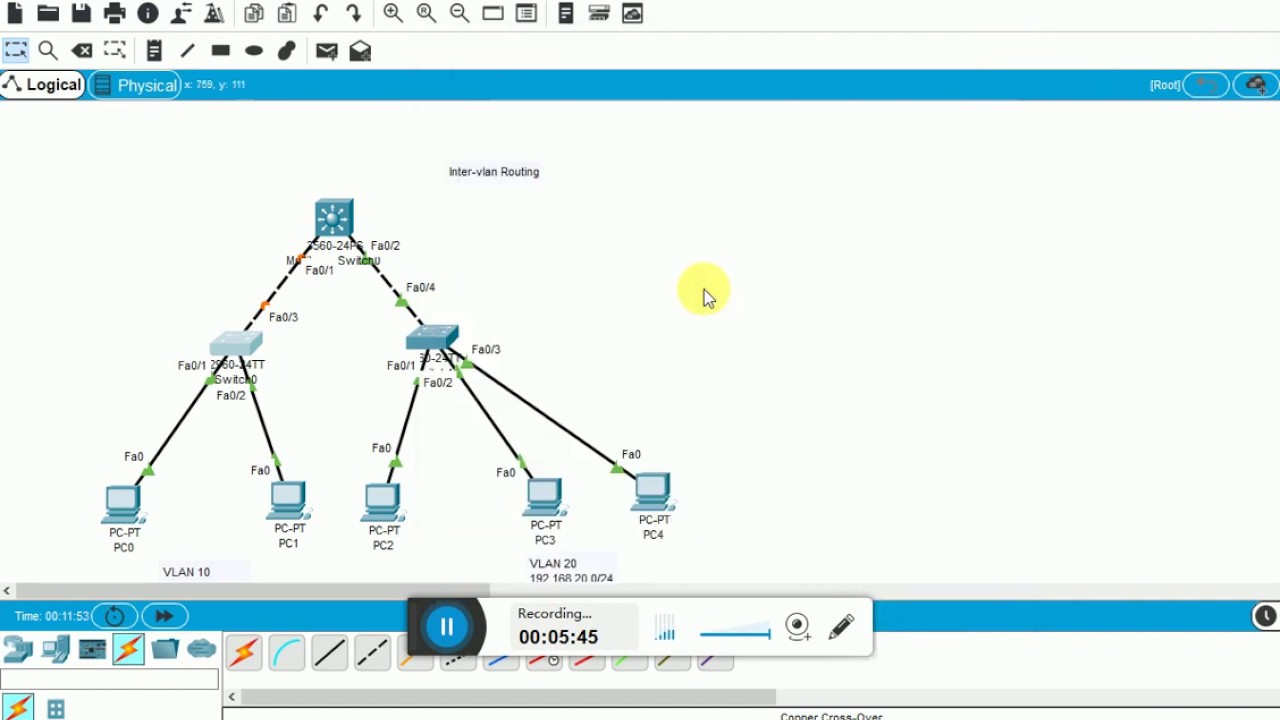
Task: Open the cluster cloud icon at top right
Action: tap(1256, 85)
